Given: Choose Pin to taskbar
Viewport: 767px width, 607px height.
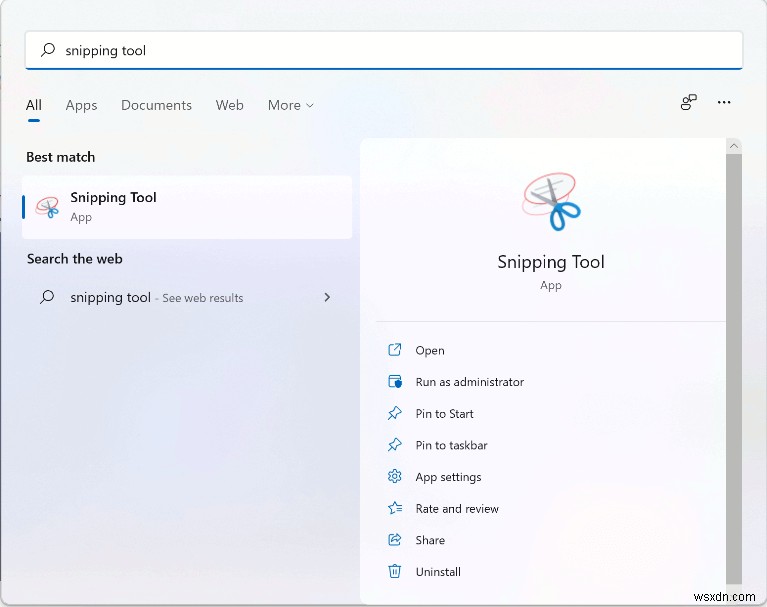Looking at the screenshot, I should (451, 445).
